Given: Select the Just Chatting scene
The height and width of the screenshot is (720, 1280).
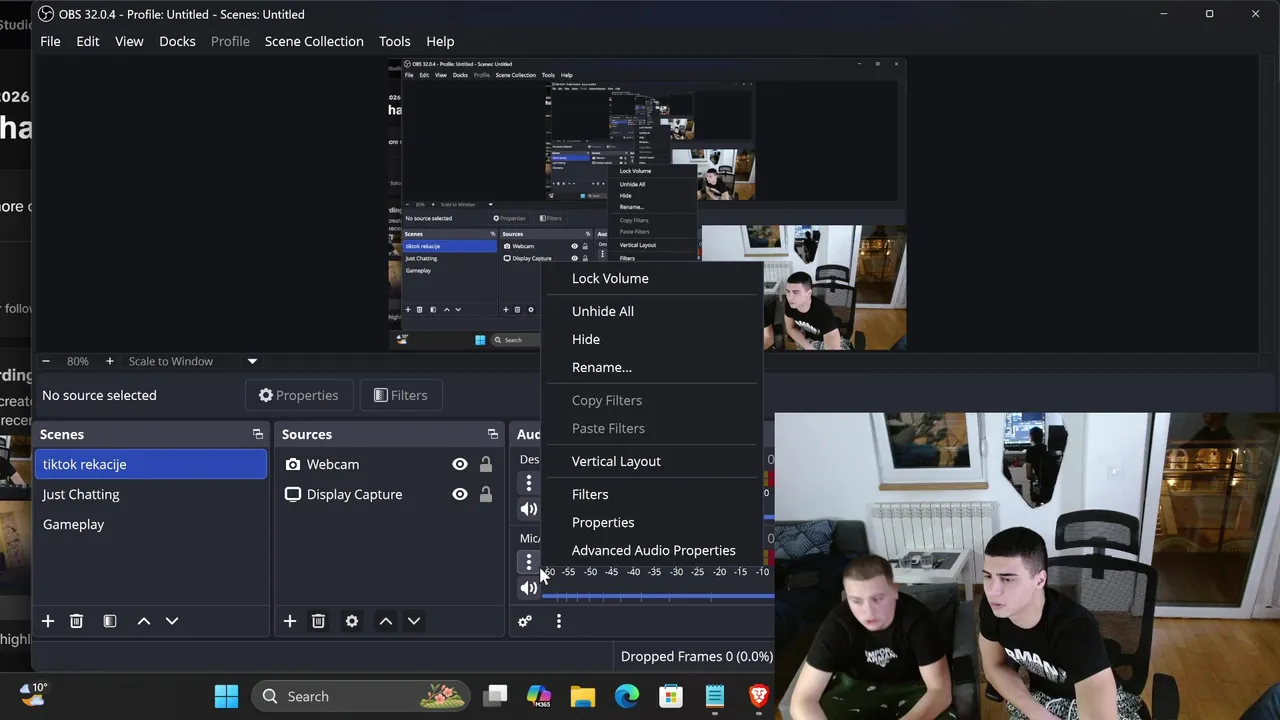Looking at the screenshot, I should point(151,494).
